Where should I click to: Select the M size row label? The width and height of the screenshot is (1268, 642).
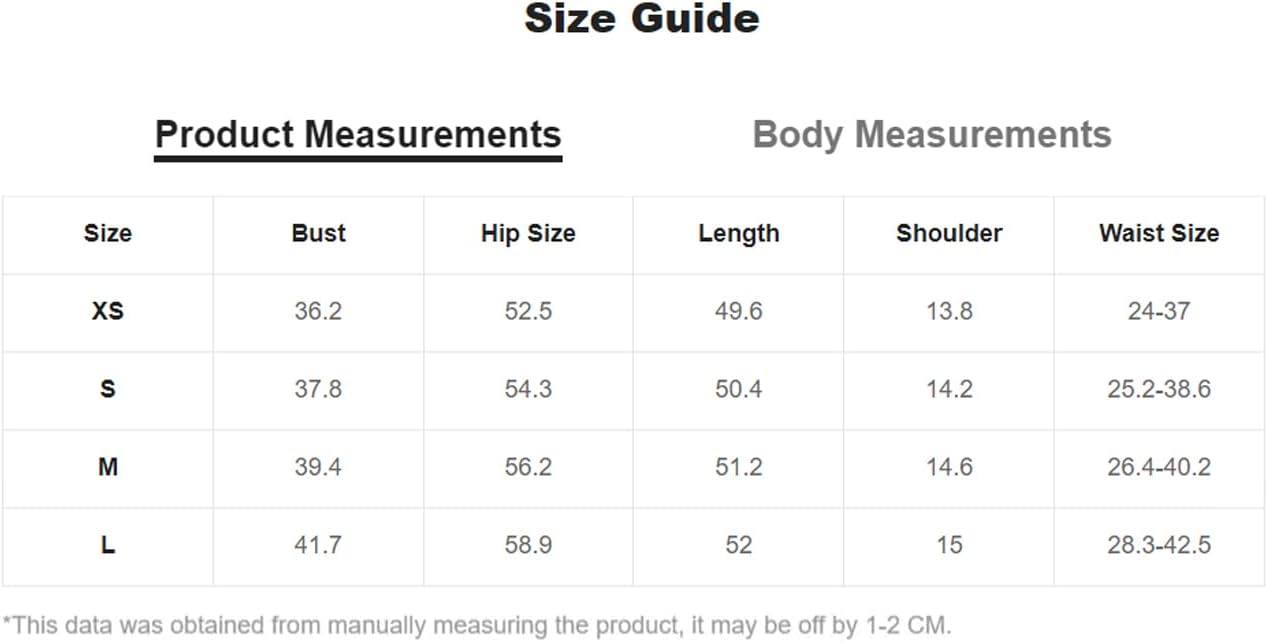click(108, 467)
